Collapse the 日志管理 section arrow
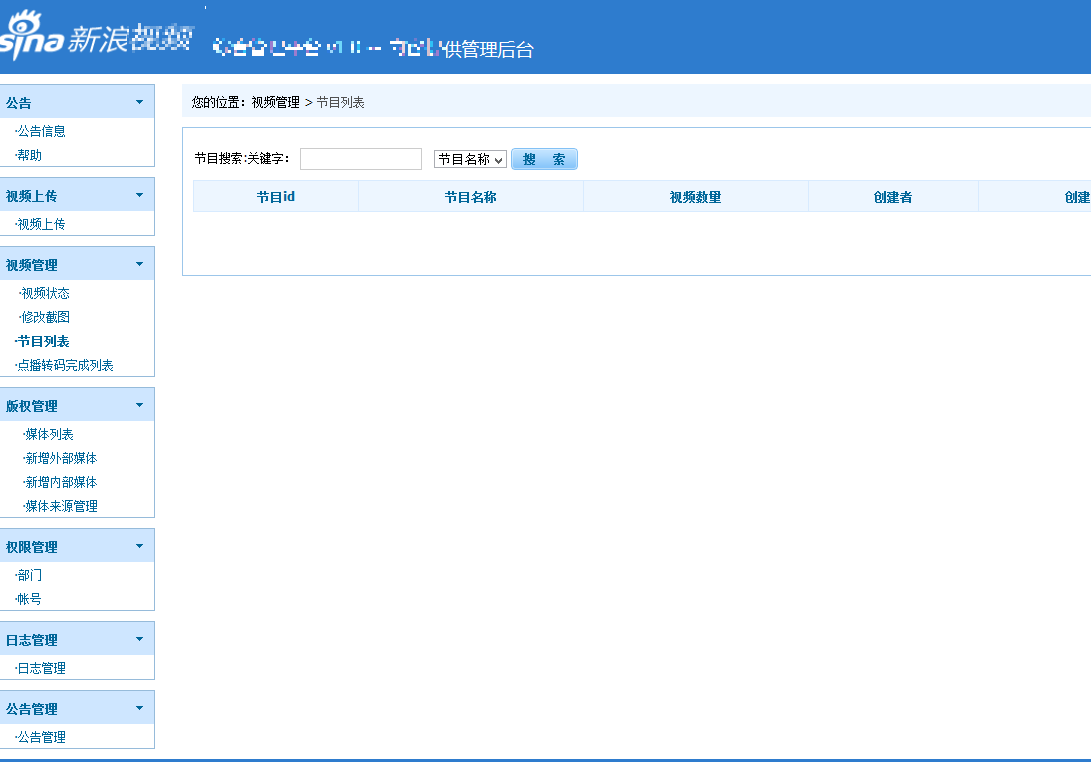 coord(139,640)
